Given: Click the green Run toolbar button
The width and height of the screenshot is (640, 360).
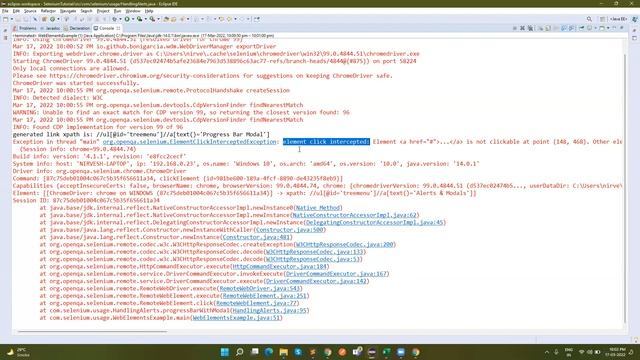Looking at the screenshot, I should point(127,19).
